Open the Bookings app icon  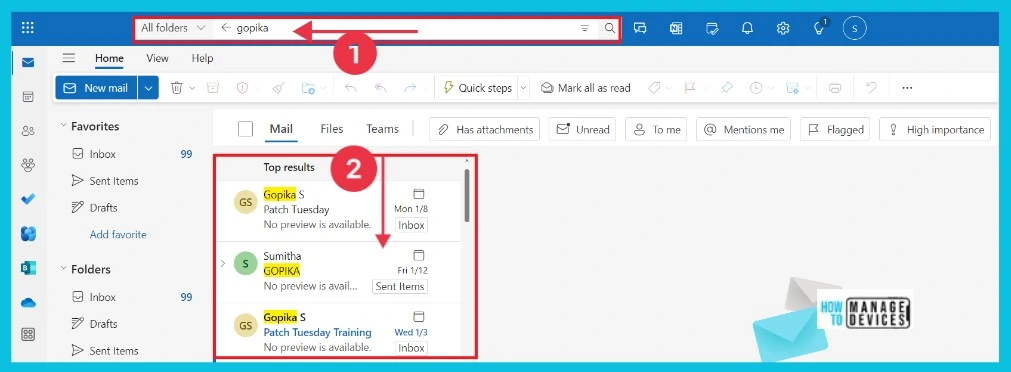click(28, 268)
